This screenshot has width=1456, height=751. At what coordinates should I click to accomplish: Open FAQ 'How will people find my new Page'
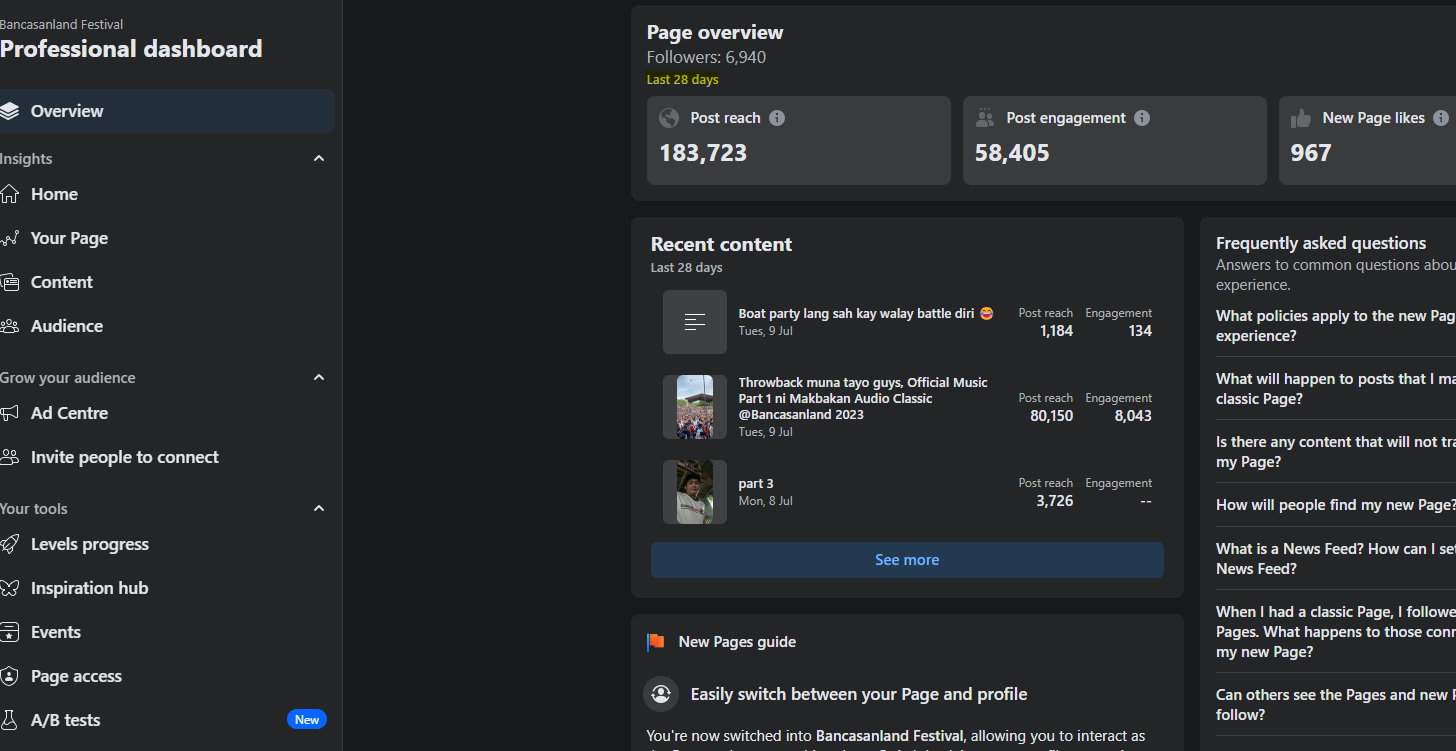[x=1336, y=505]
